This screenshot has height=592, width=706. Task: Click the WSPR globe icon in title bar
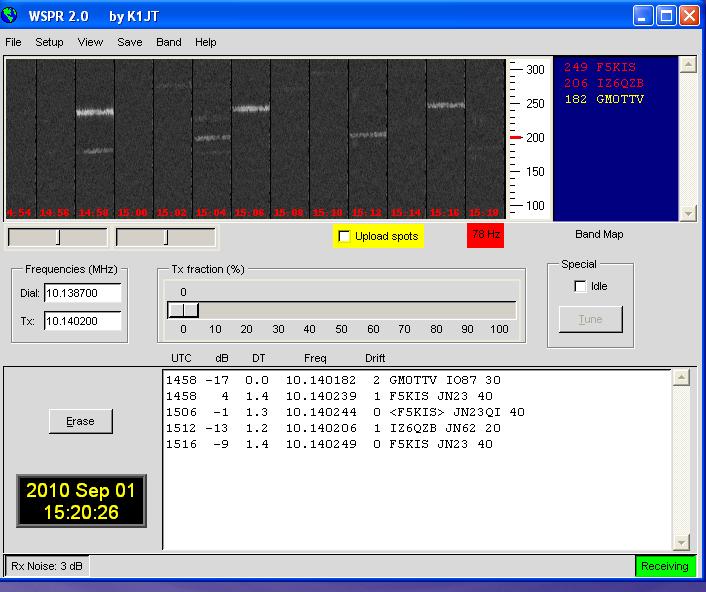pos(11,15)
